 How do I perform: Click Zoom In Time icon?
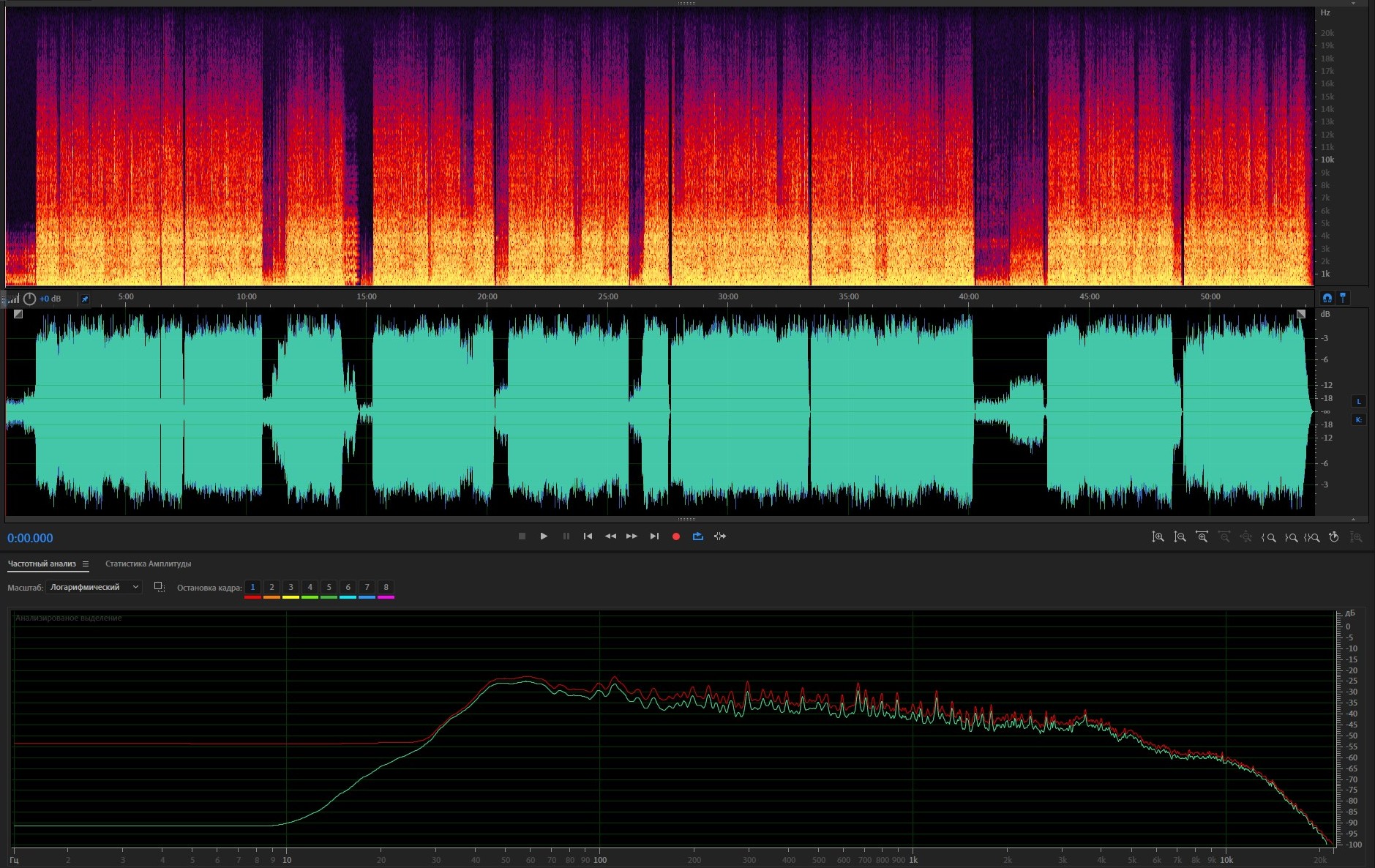point(1202,537)
